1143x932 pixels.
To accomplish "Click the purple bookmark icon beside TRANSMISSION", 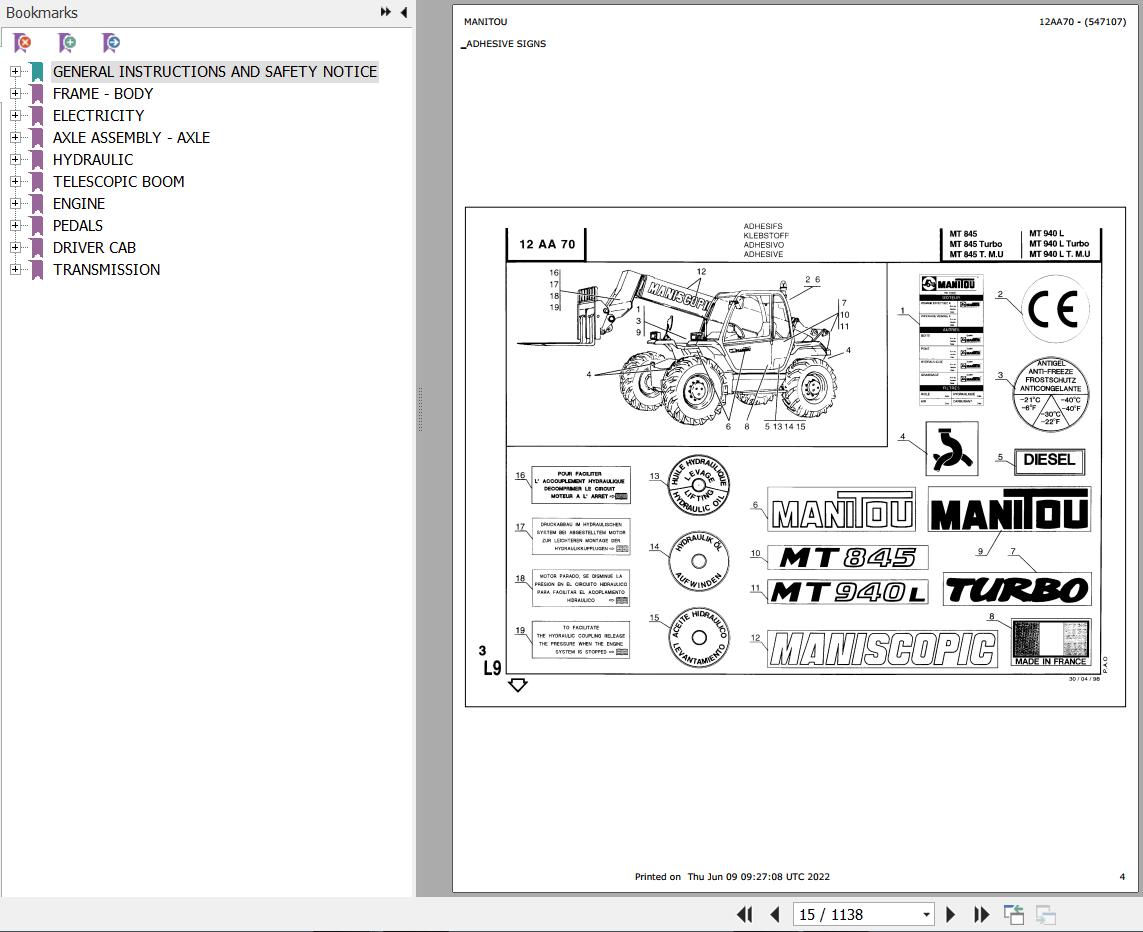I will point(36,269).
